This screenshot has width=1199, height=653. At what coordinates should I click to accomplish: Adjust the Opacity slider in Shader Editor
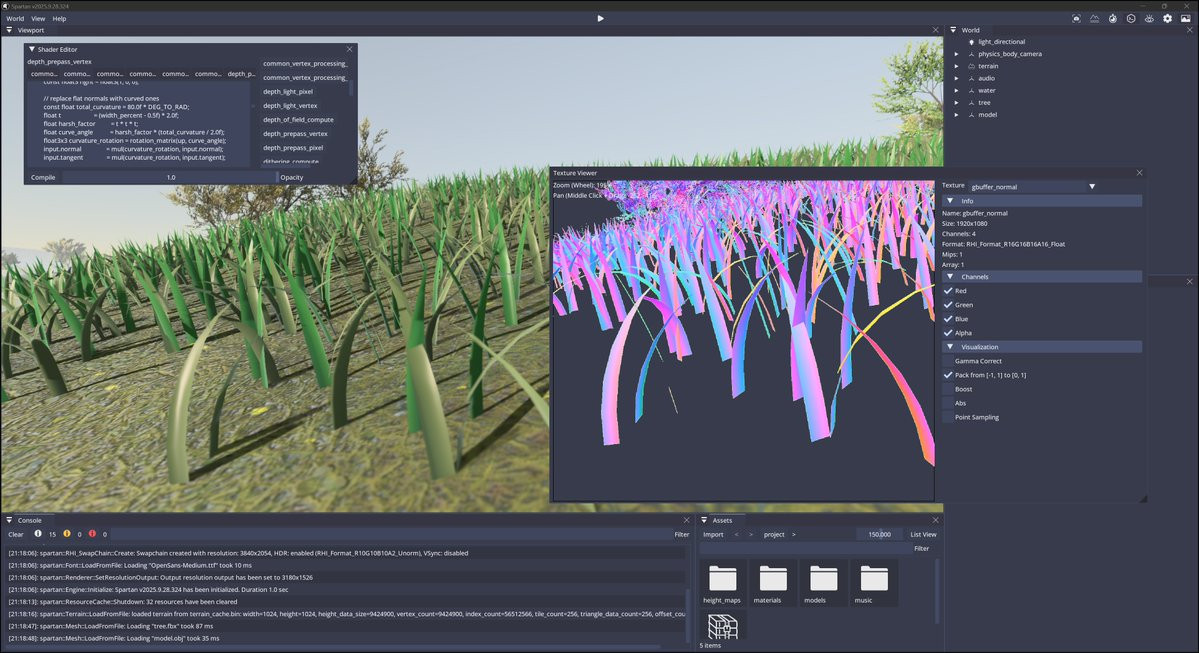[170, 177]
